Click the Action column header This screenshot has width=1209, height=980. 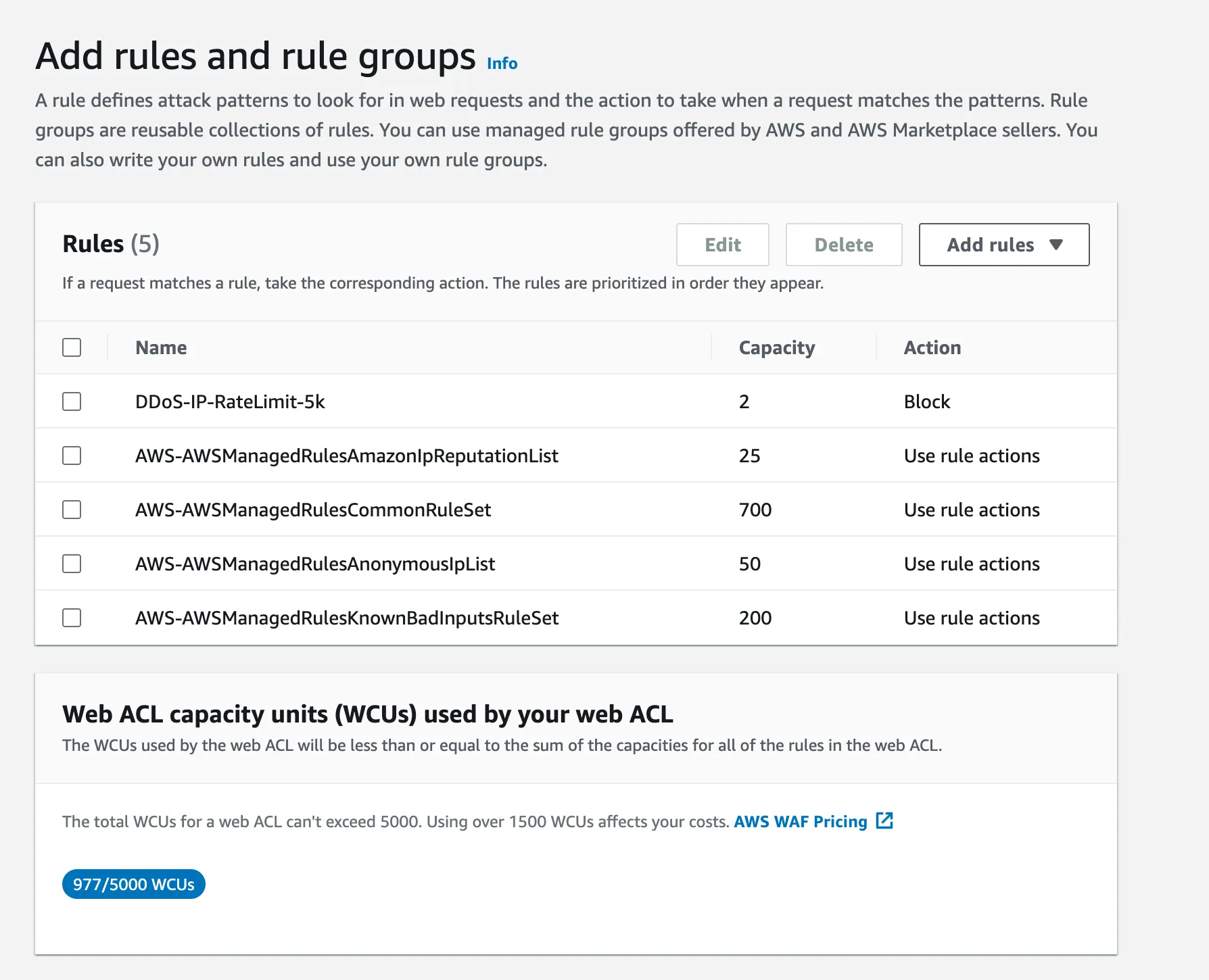click(x=932, y=347)
